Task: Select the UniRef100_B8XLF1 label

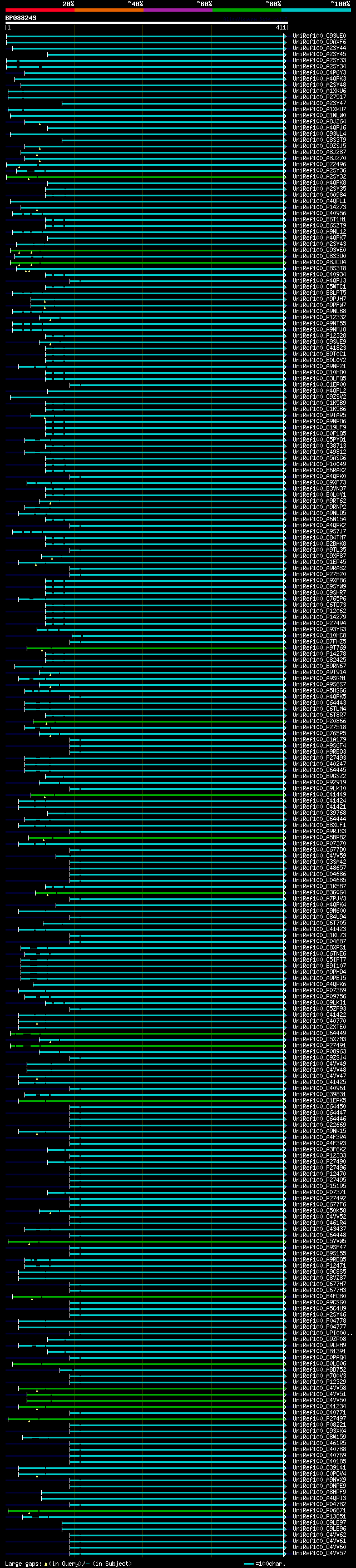Action: [319, 825]
